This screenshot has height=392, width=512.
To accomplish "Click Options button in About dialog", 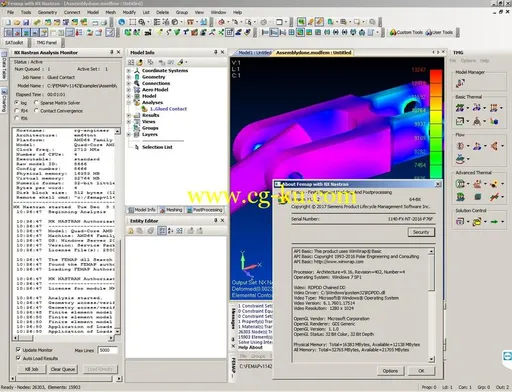I will (x=390, y=371).
